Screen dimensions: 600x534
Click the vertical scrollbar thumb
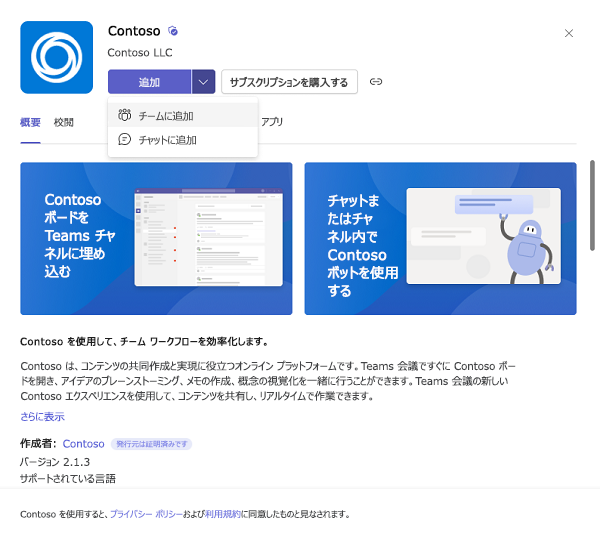pyautogui.click(x=592, y=205)
